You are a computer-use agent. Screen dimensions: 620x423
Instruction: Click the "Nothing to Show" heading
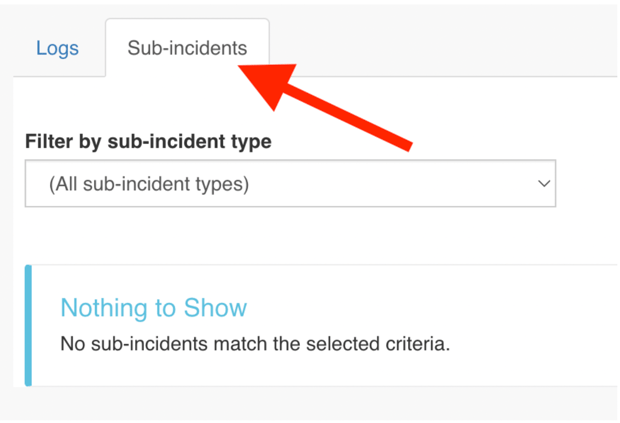pyautogui.click(x=153, y=307)
